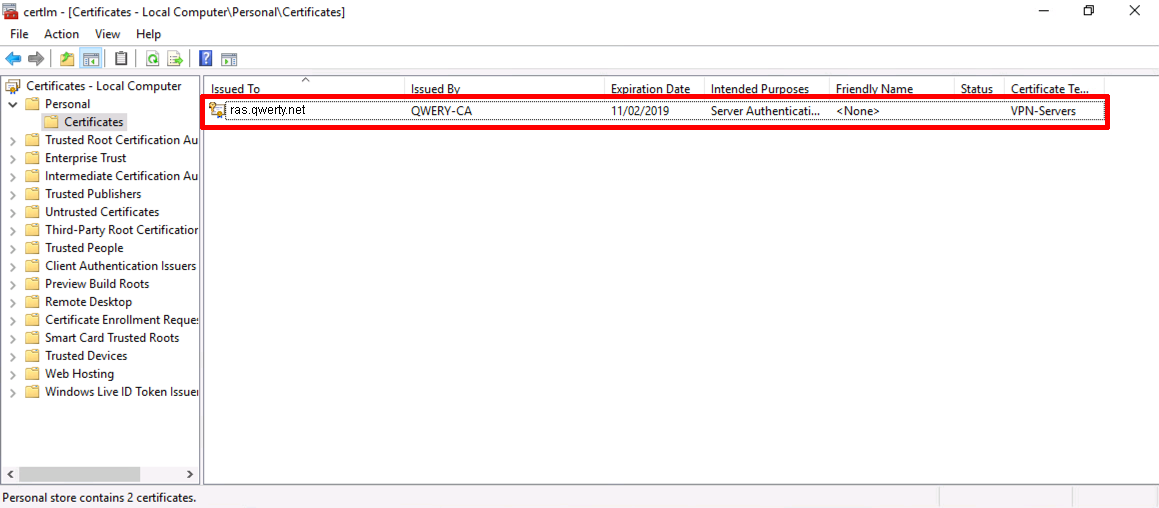Click the folder icon of selected Certificates node
The width and height of the screenshot is (1159, 508).
point(51,122)
